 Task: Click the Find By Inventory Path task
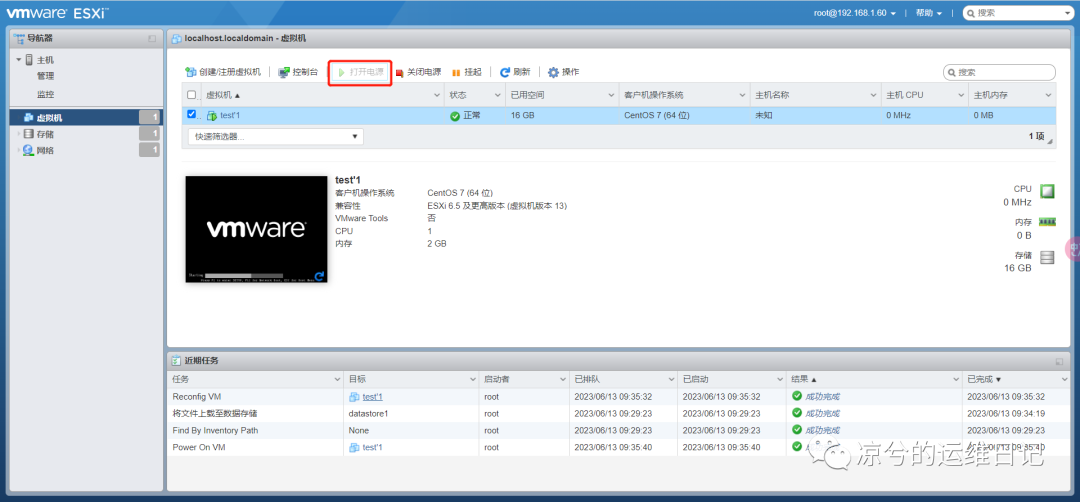click(216, 430)
